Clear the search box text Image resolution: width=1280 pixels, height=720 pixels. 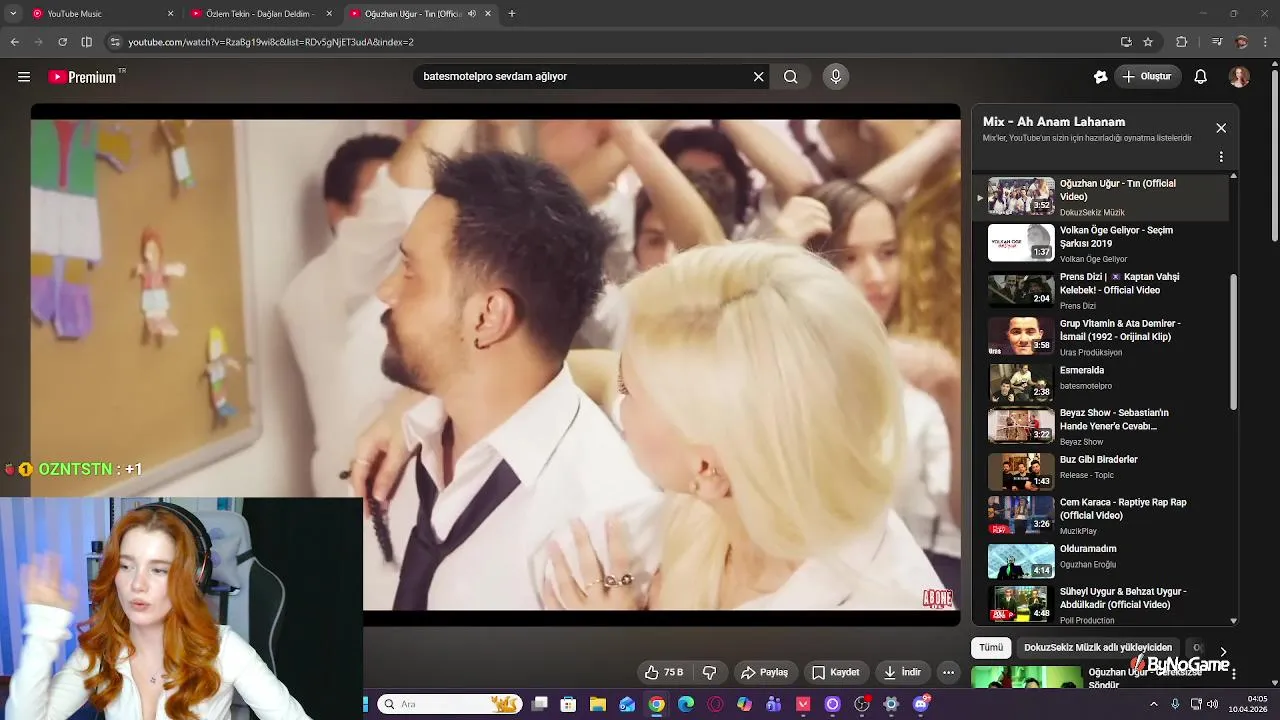tap(758, 77)
